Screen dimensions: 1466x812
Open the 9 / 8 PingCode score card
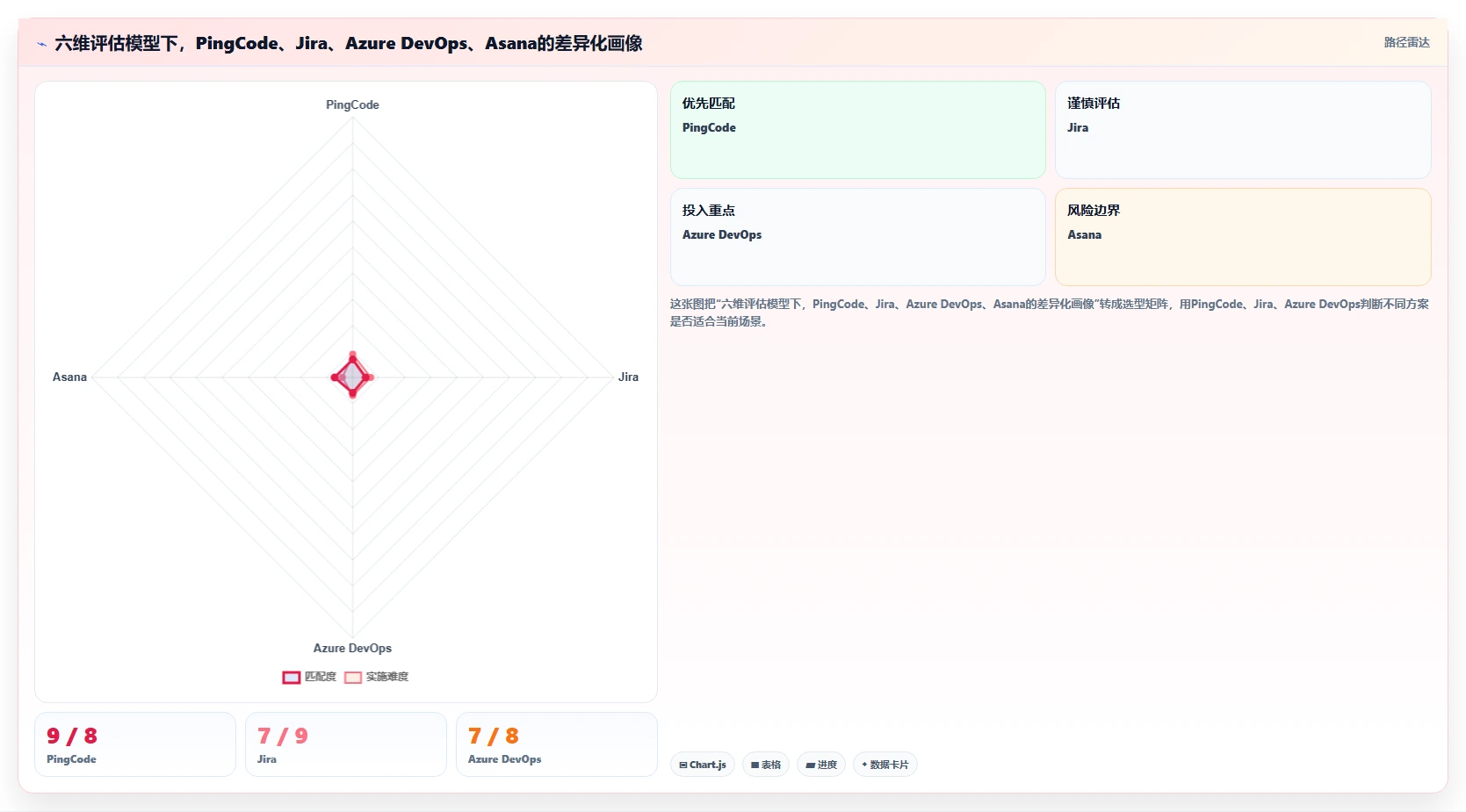135,744
